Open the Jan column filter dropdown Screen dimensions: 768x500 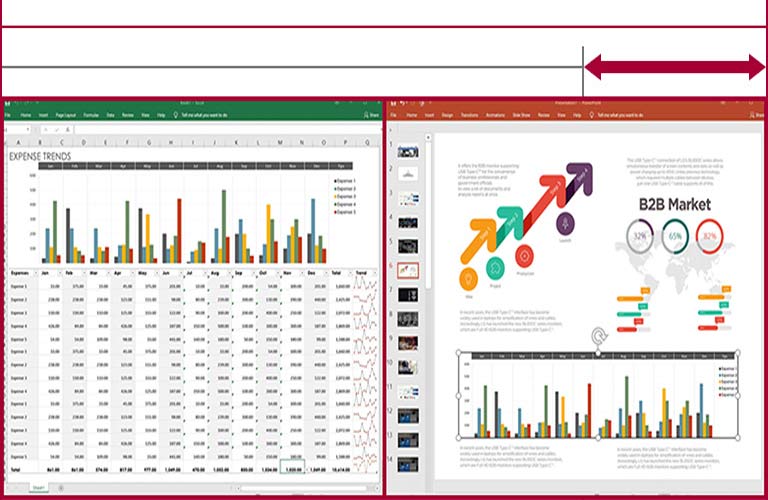point(61,272)
